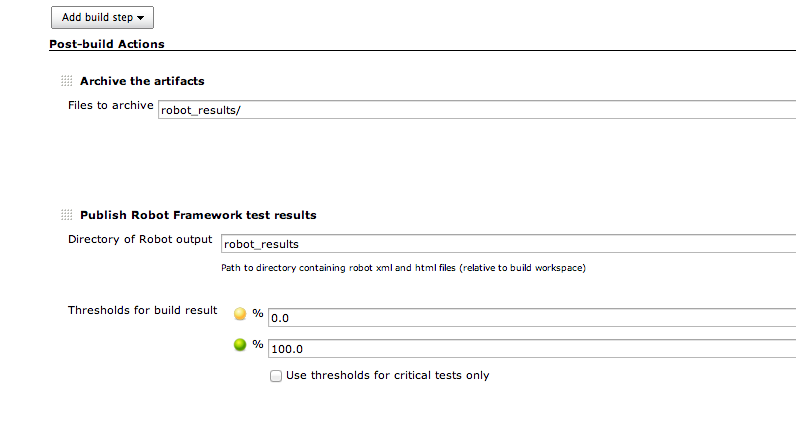Click the Thresholds for build result label
The width and height of the screenshot is (796, 426).
pos(142,310)
